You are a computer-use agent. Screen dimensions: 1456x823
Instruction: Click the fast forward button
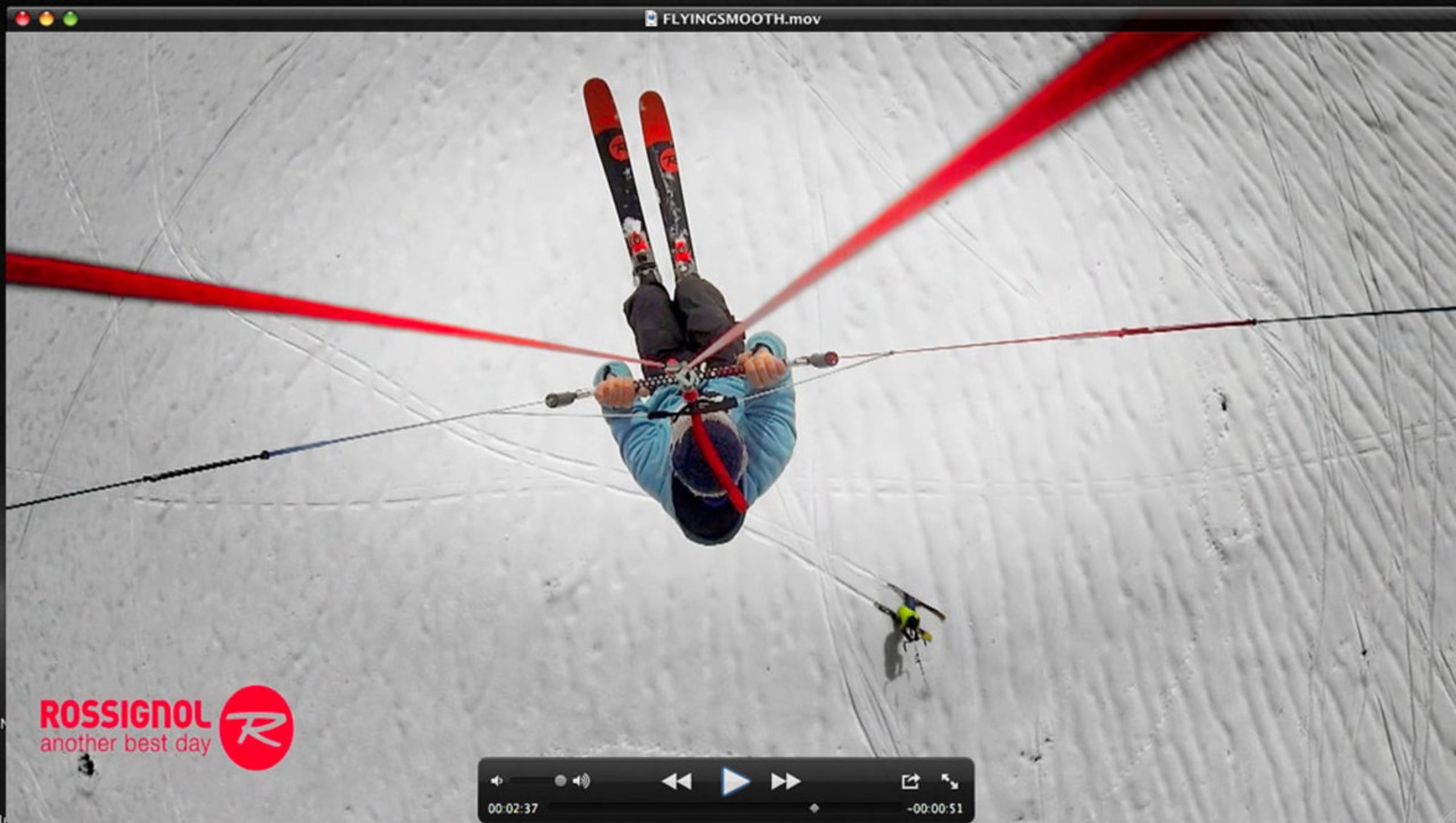[786, 781]
